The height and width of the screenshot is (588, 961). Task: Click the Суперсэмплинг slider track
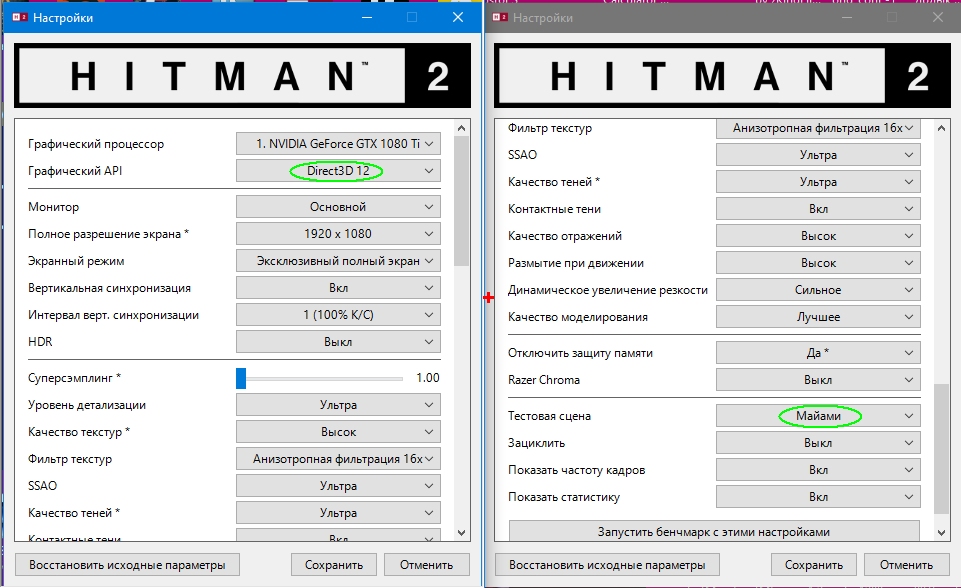tap(319, 378)
